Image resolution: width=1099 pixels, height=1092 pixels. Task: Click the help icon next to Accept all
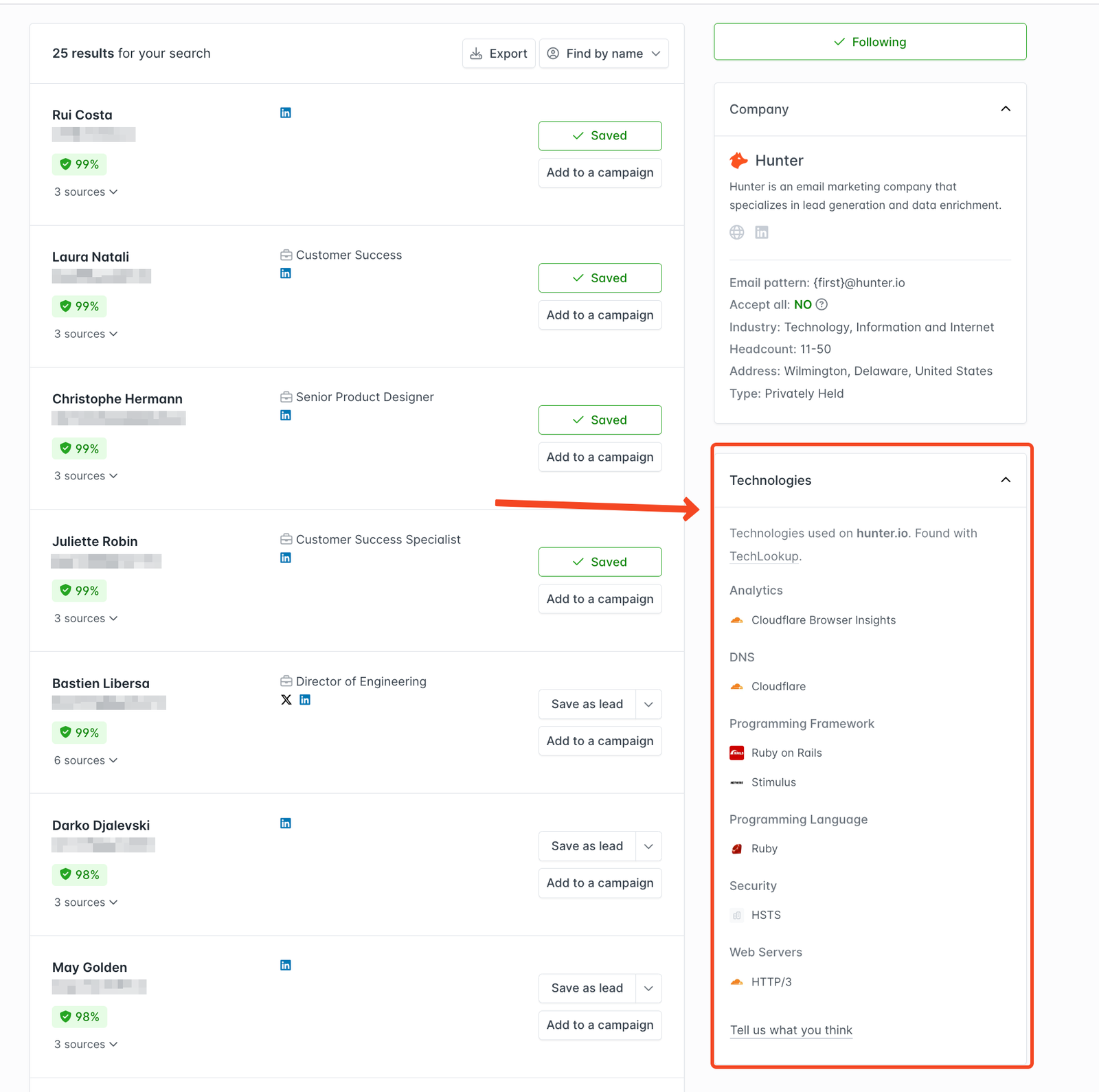822,304
